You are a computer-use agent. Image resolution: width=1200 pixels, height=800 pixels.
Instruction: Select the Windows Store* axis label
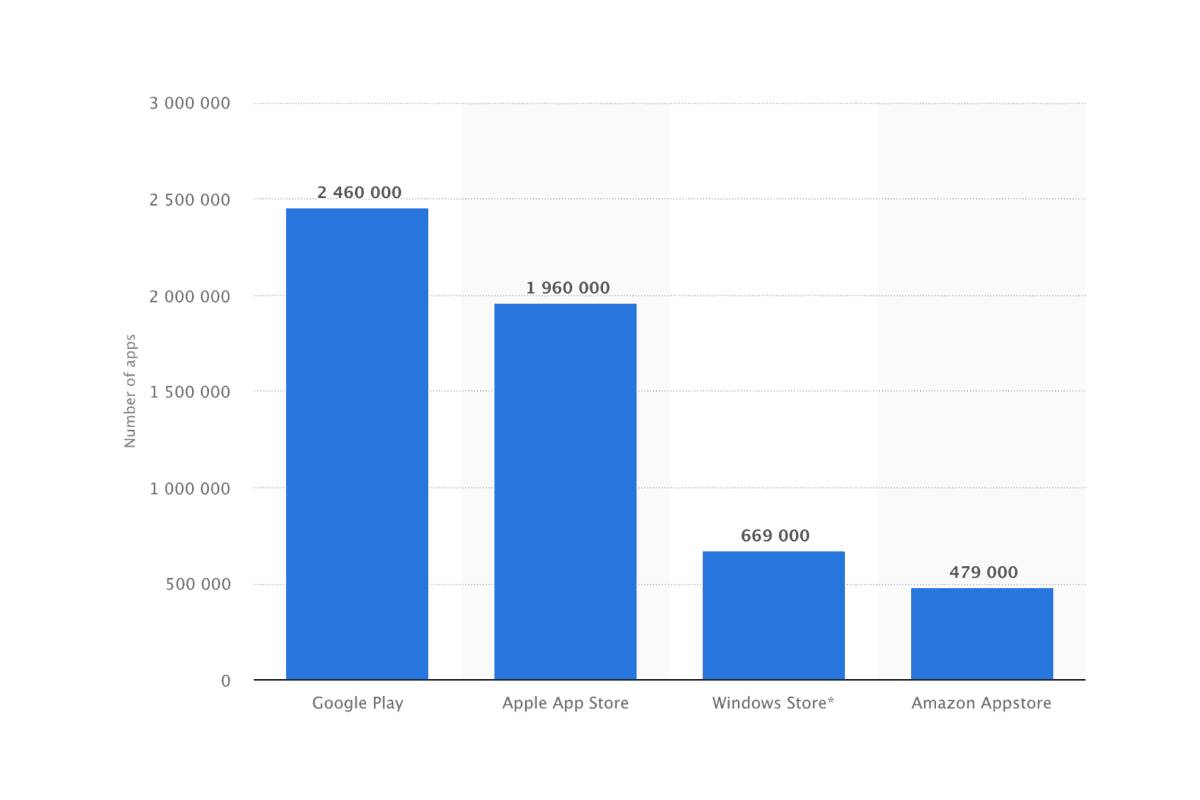pos(773,703)
